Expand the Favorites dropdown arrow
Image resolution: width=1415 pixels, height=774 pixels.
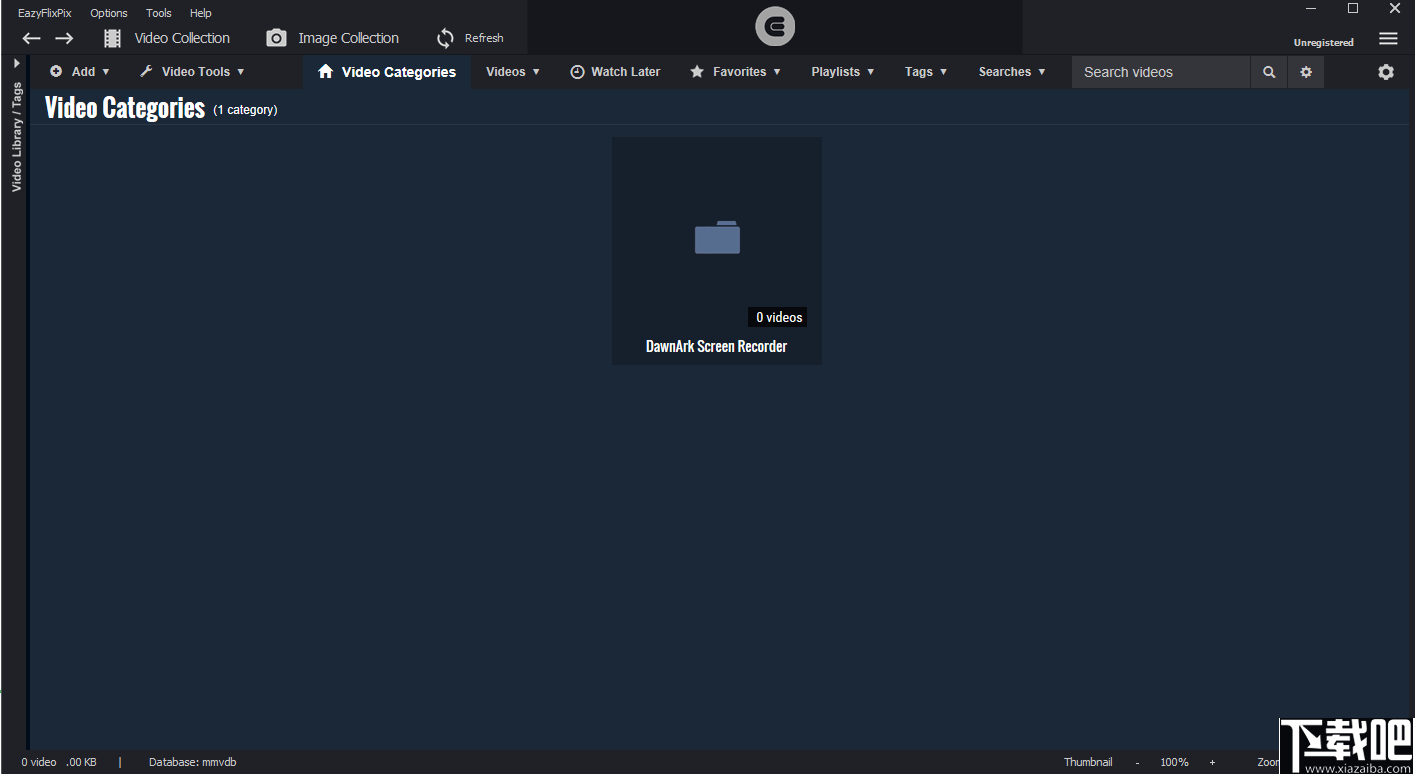click(777, 72)
